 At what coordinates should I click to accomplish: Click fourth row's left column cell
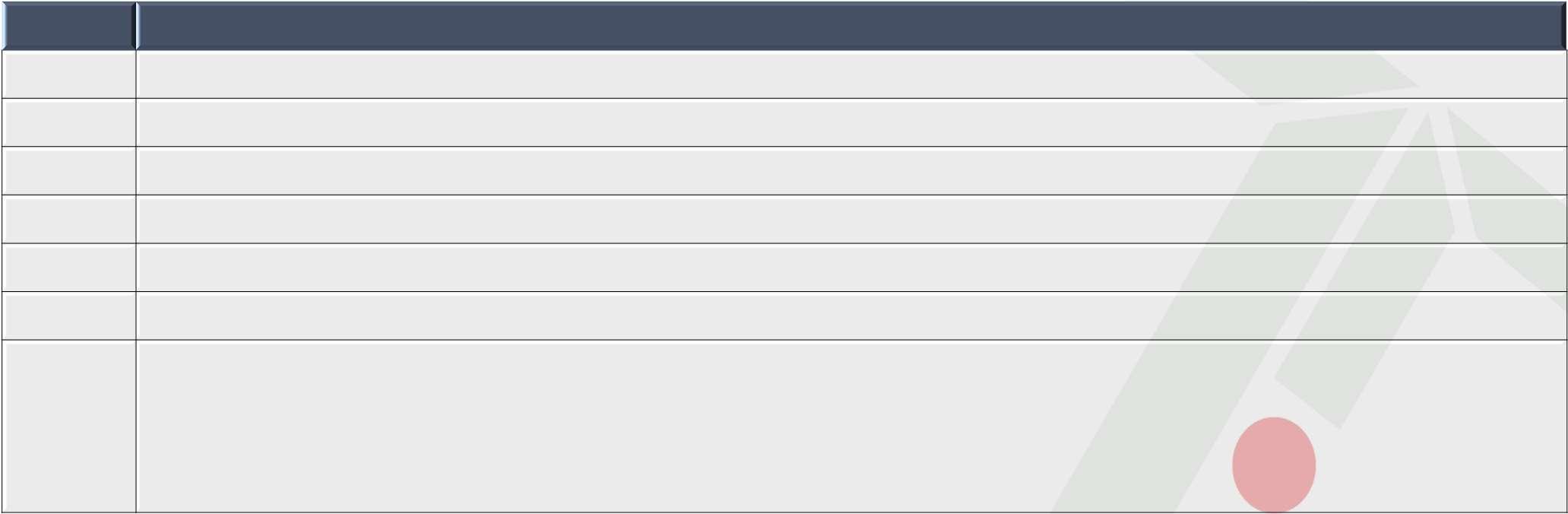click(x=68, y=220)
